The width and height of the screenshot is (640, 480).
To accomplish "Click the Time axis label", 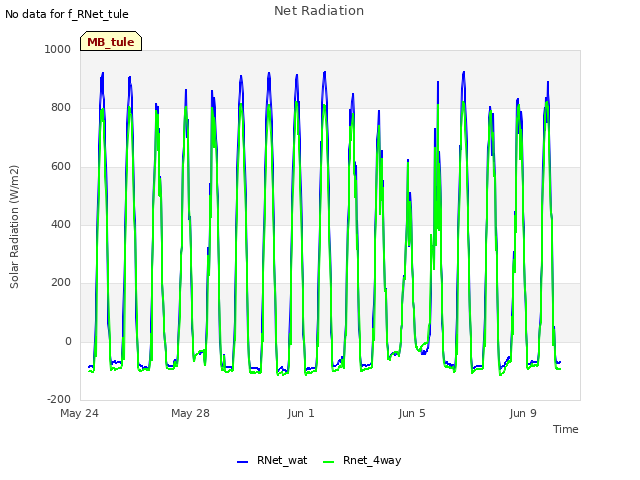I will coord(566,429).
